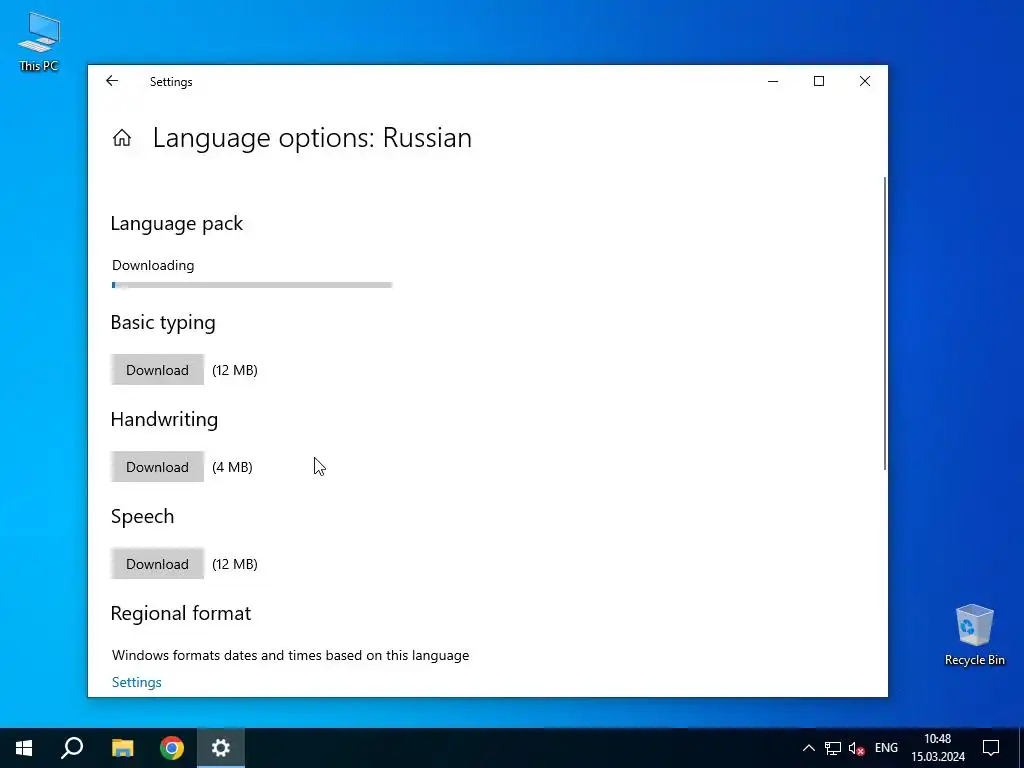
Task: Close the Settings window
Action: pos(865,81)
